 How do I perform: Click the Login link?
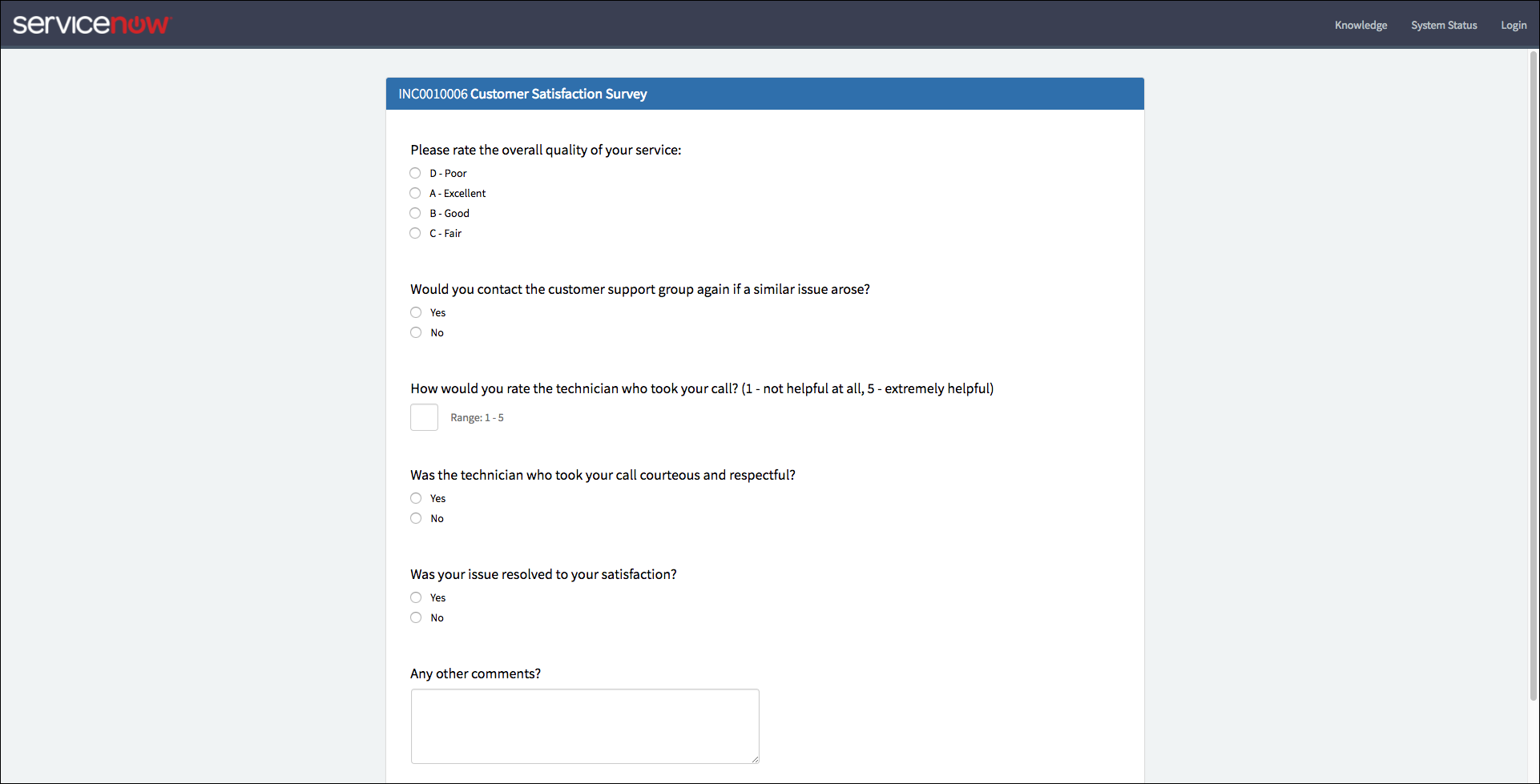[x=1514, y=25]
